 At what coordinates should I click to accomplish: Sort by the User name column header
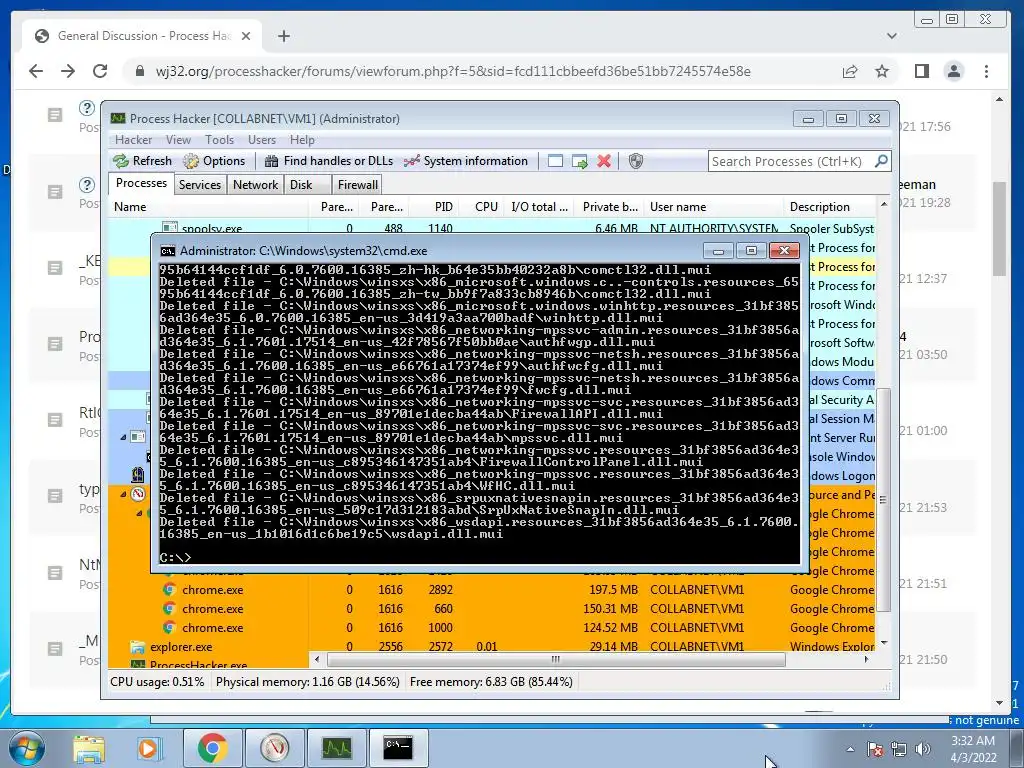pyautogui.click(x=713, y=207)
